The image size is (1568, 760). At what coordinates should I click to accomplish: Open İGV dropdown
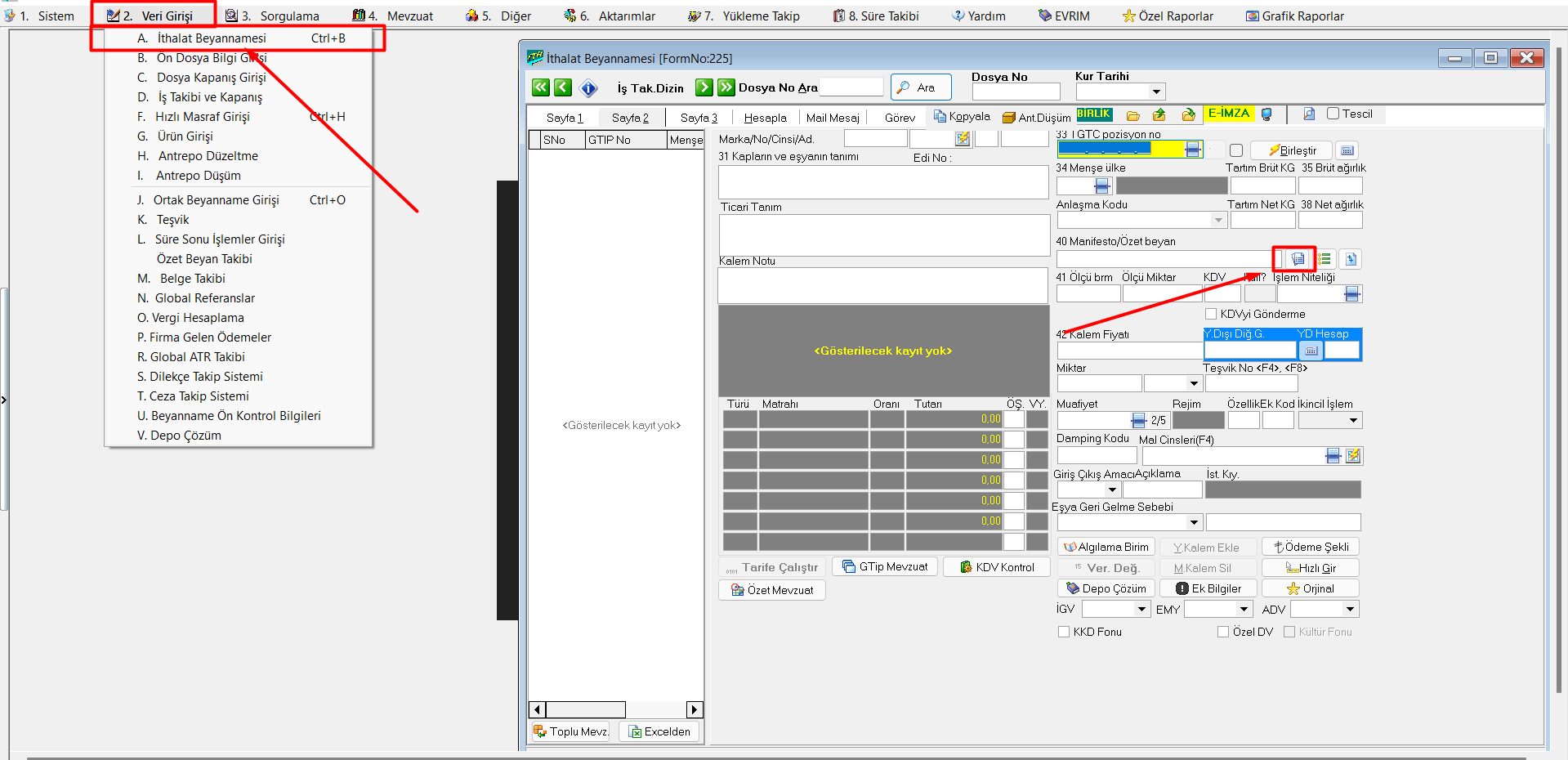[x=1142, y=609]
